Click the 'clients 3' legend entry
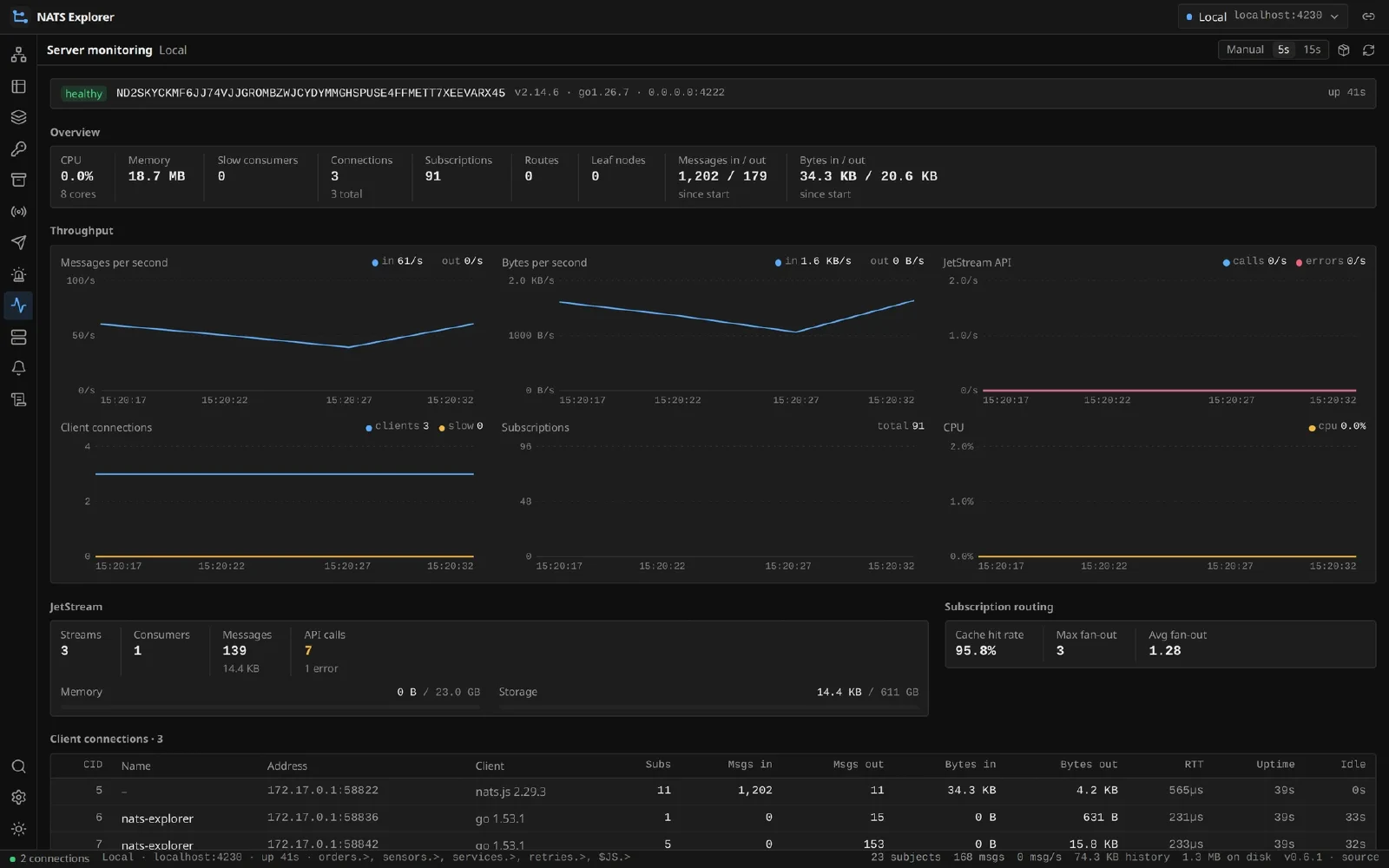The height and width of the screenshot is (868, 1389). point(398,426)
